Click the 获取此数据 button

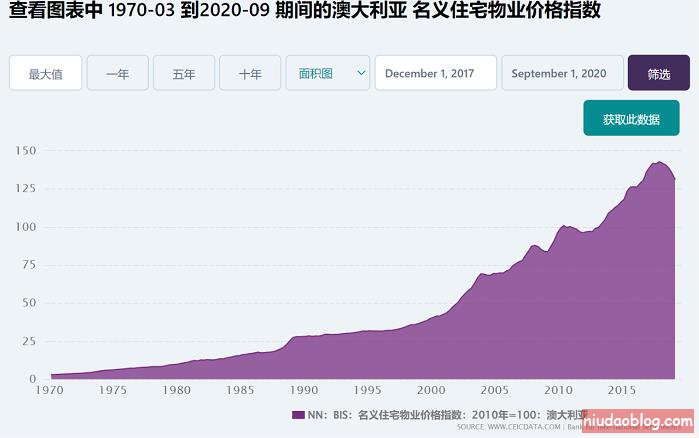pos(631,118)
